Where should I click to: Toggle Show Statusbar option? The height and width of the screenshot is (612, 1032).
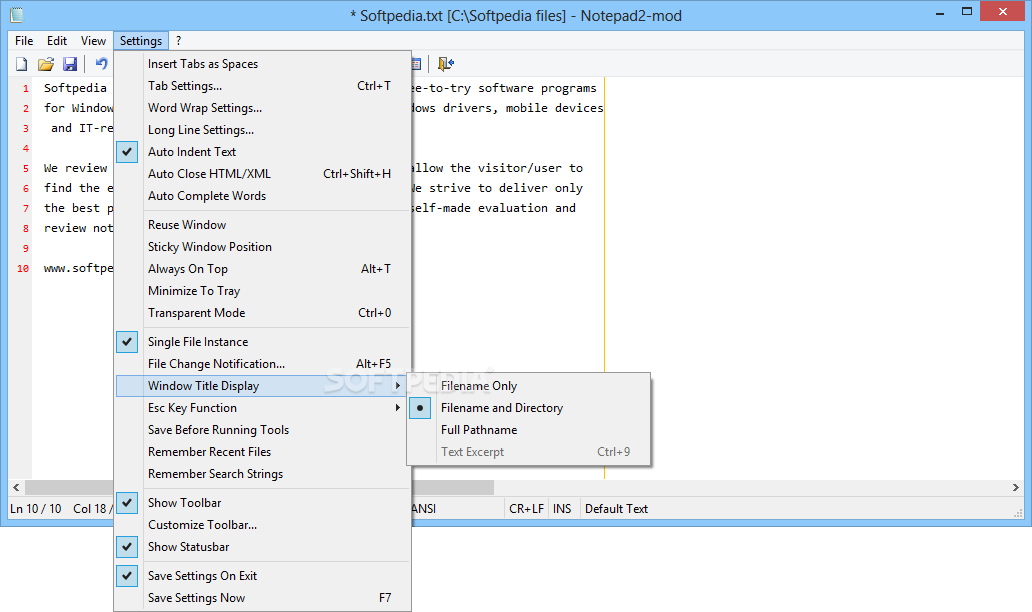[x=262, y=547]
